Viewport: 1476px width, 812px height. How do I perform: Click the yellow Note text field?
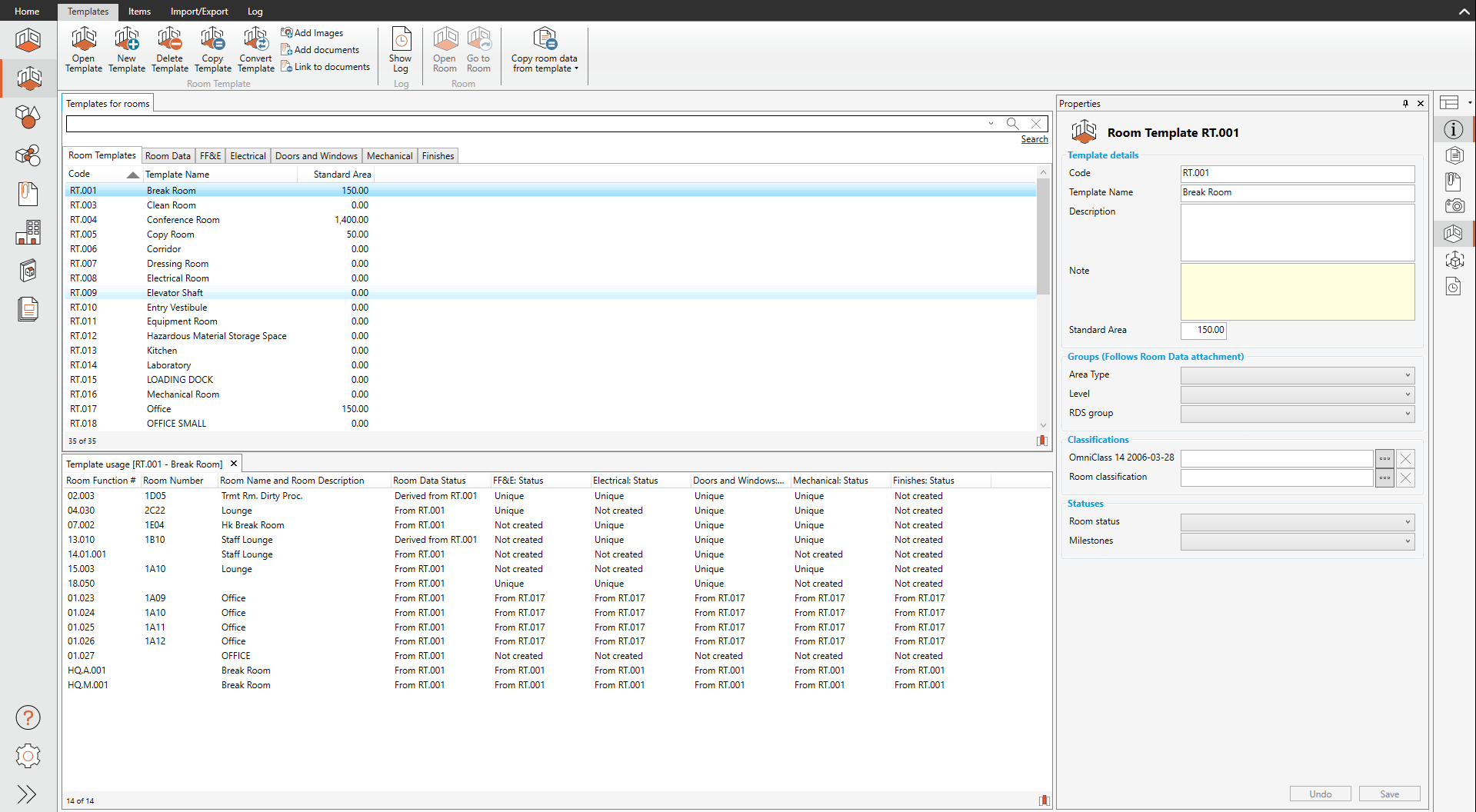[1297, 292]
